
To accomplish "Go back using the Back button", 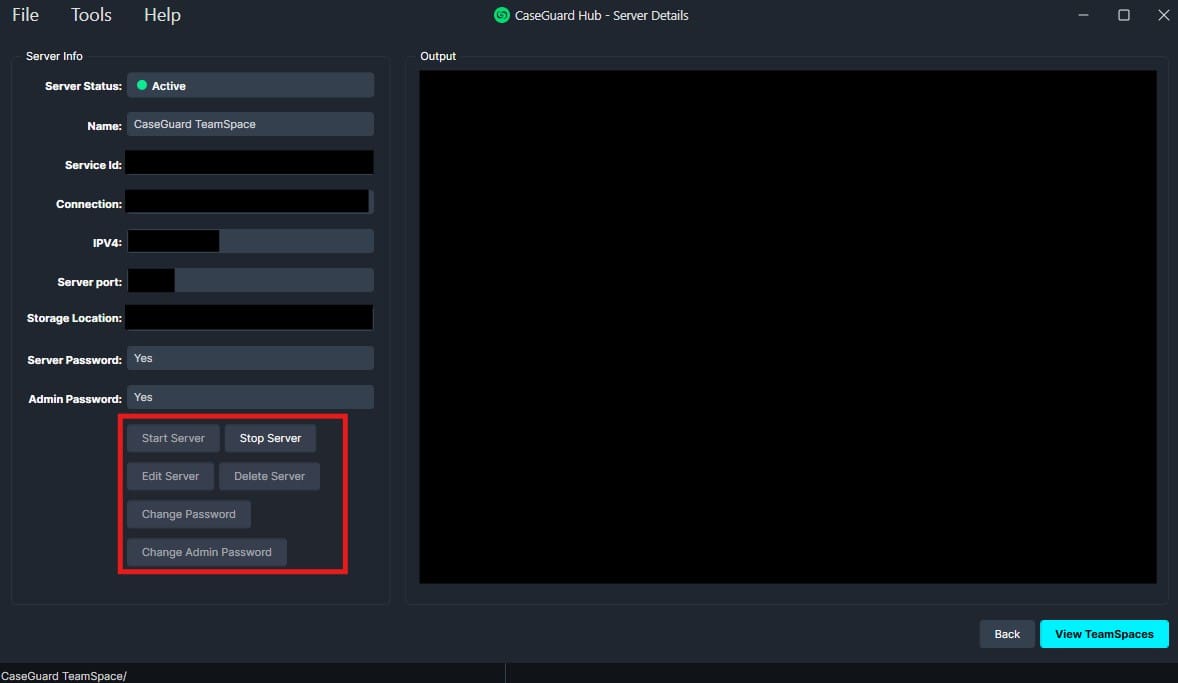I will point(1007,634).
